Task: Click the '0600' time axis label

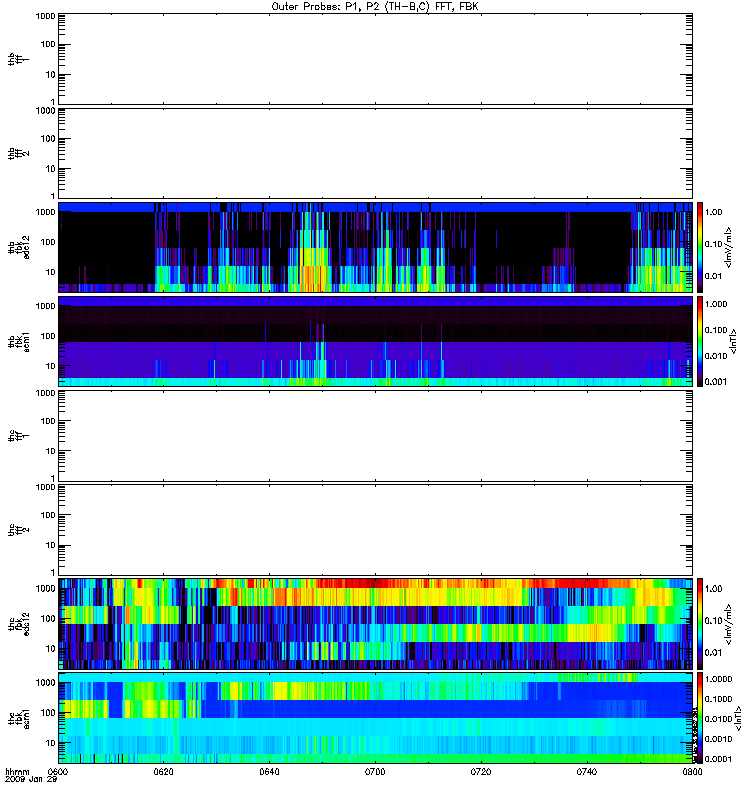Action: (58, 771)
